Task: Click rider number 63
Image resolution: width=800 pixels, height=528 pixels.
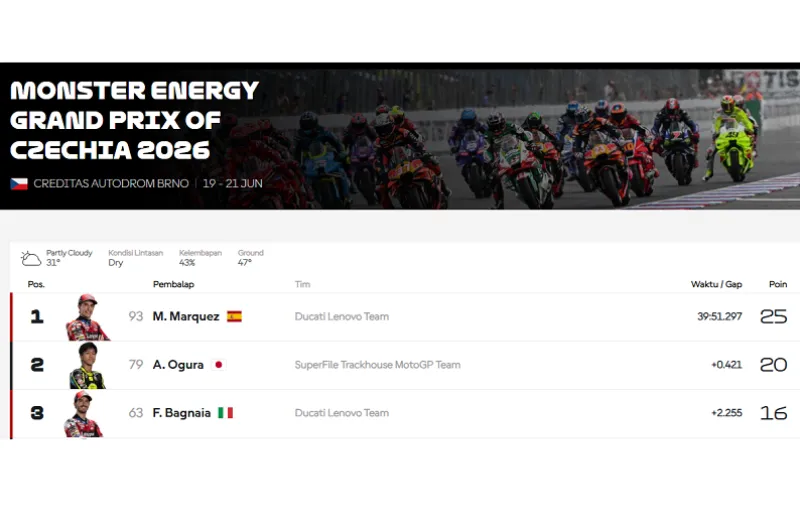Action: click(136, 413)
